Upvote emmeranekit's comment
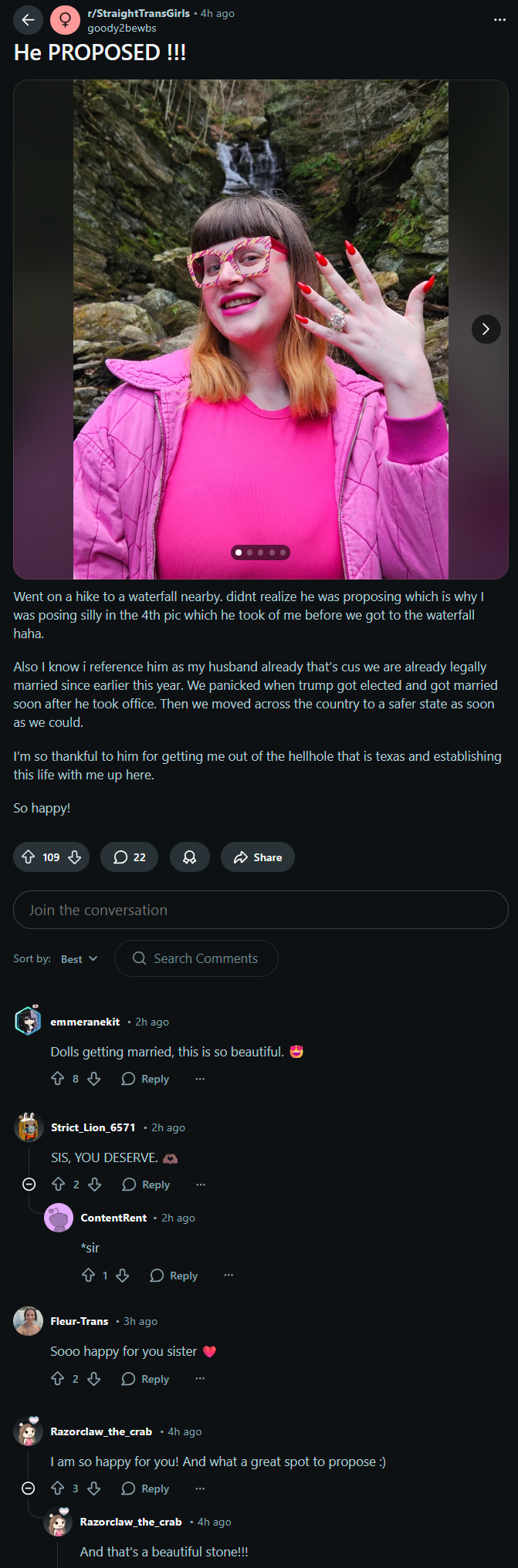The width and height of the screenshot is (518, 1568). click(58, 1079)
